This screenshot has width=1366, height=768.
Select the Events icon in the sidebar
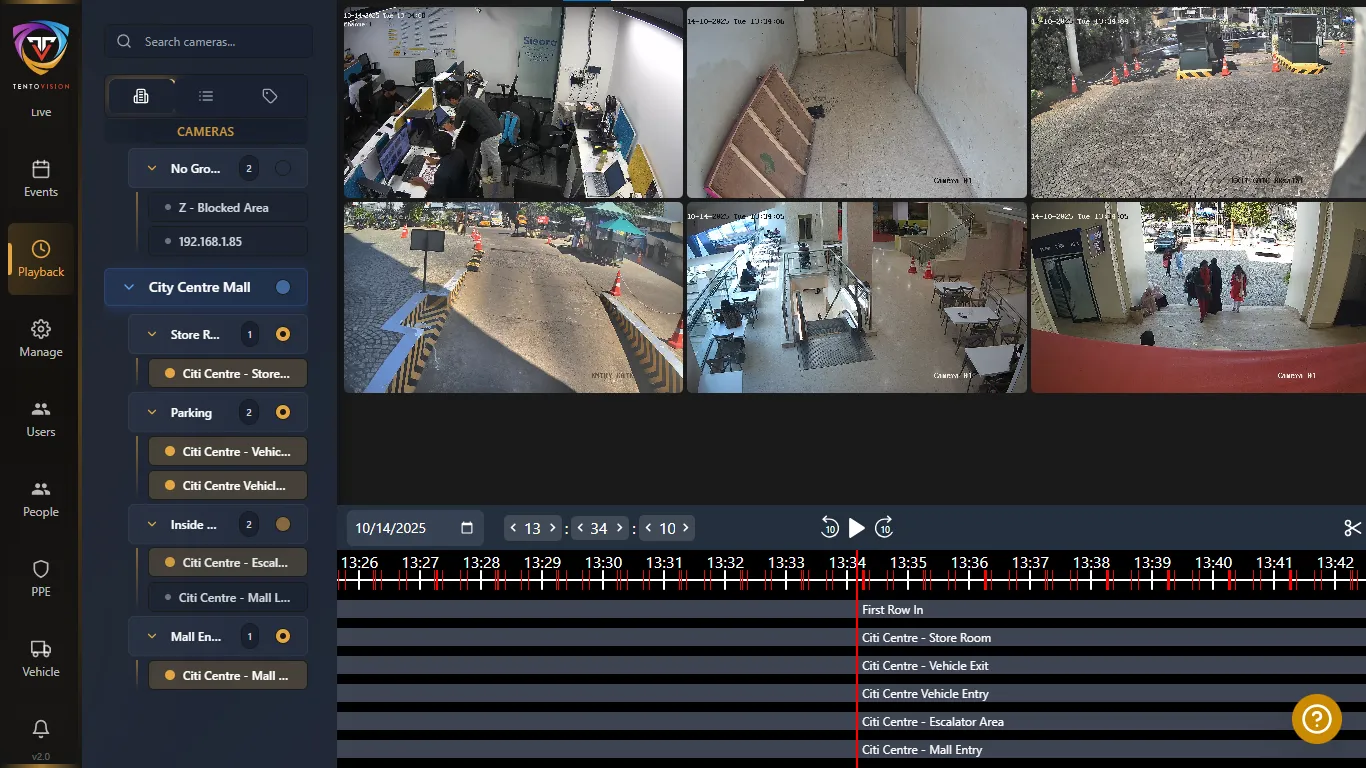pyautogui.click(x=40, y=178)
